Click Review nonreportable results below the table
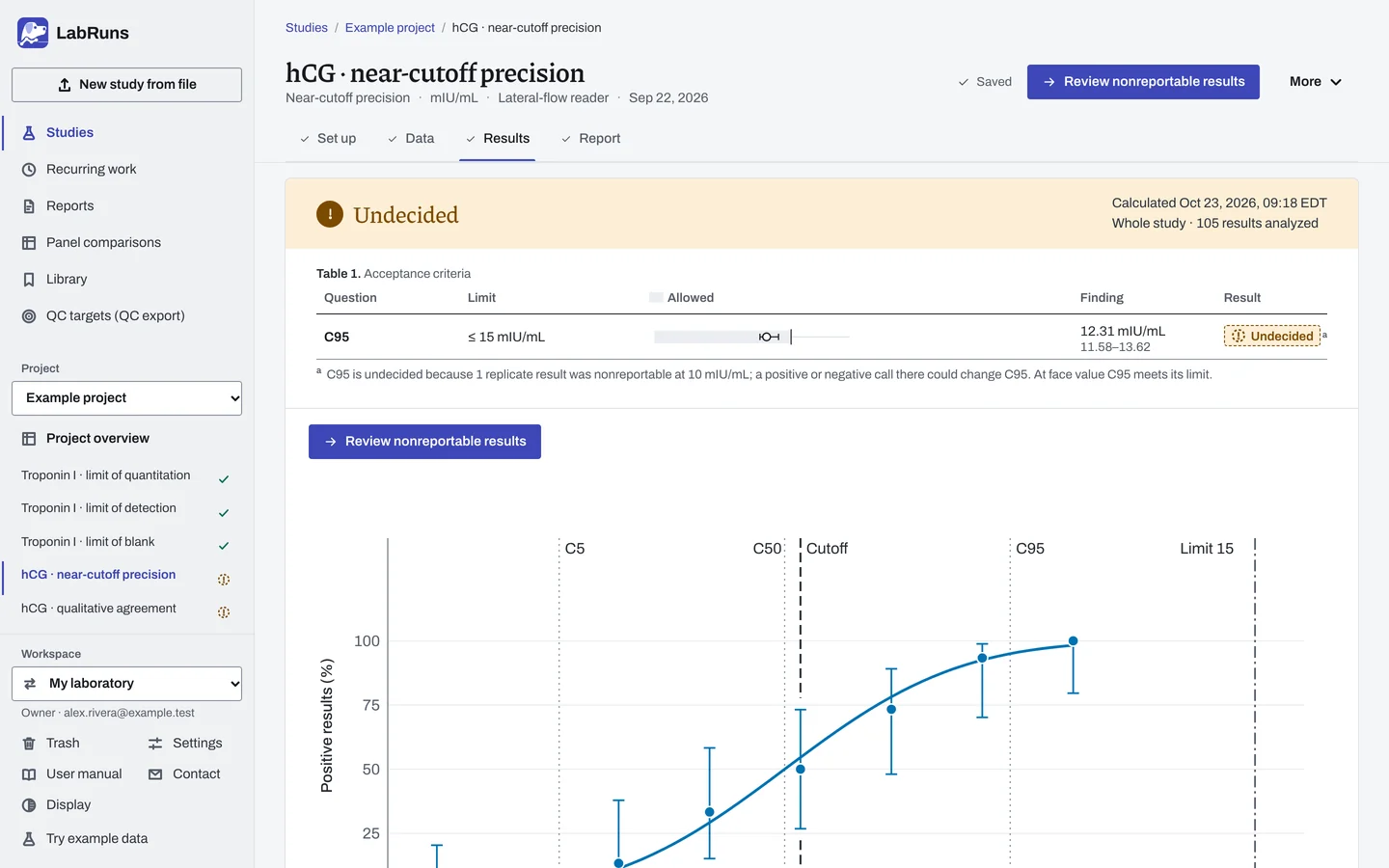The image size is (1389, 868). tap(424, 442)
